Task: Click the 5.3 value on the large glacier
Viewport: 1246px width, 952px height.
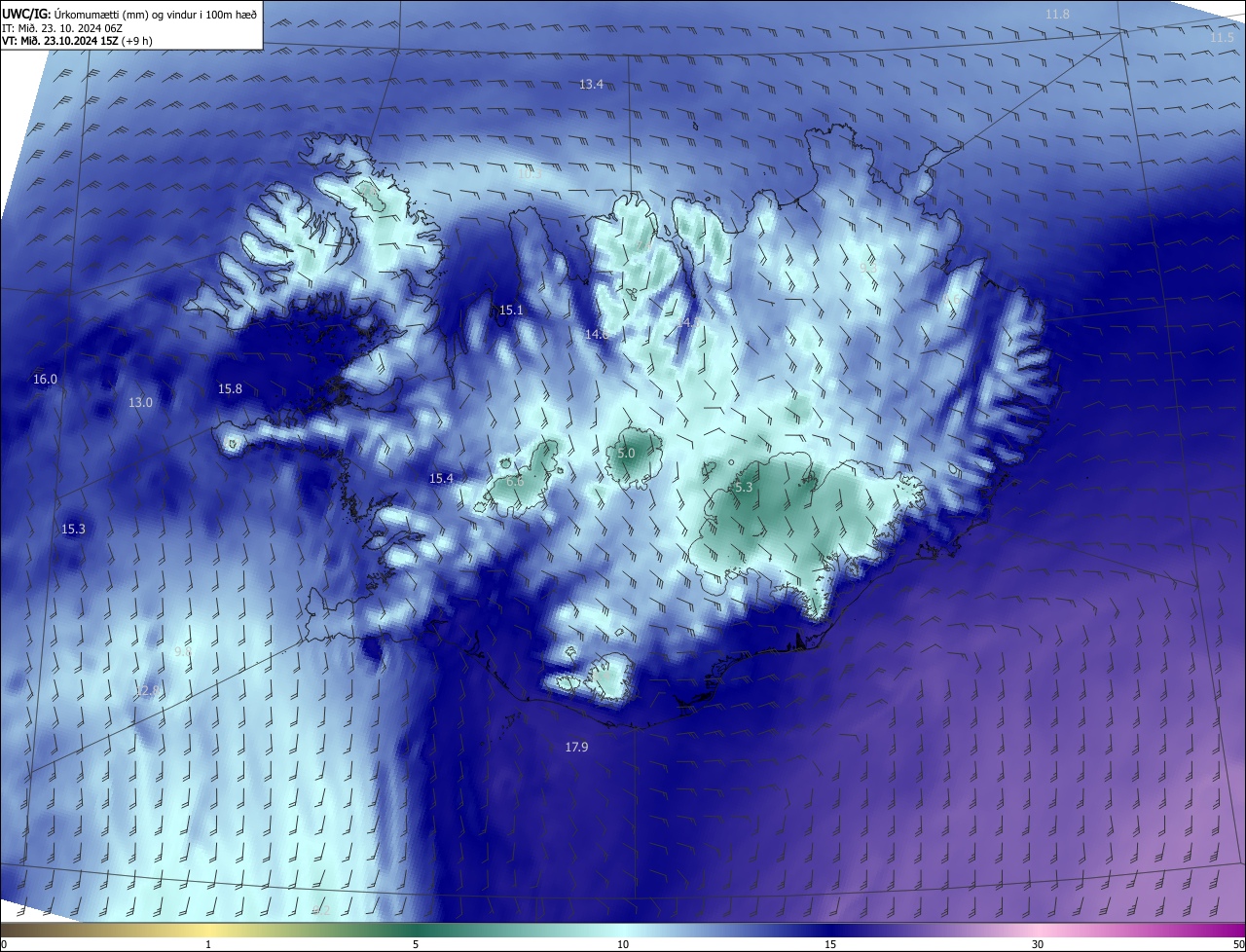Action: click(x=744, y=488)
